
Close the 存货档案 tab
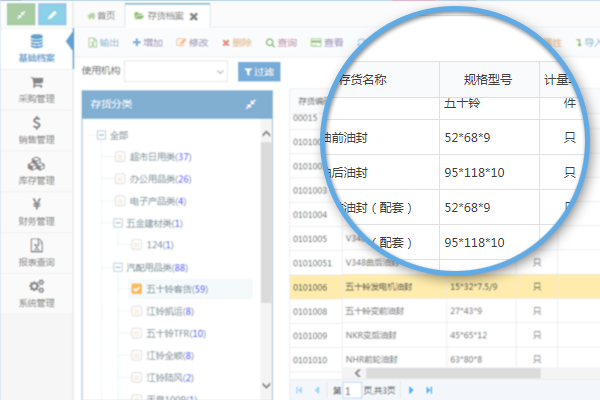[193, 17]
